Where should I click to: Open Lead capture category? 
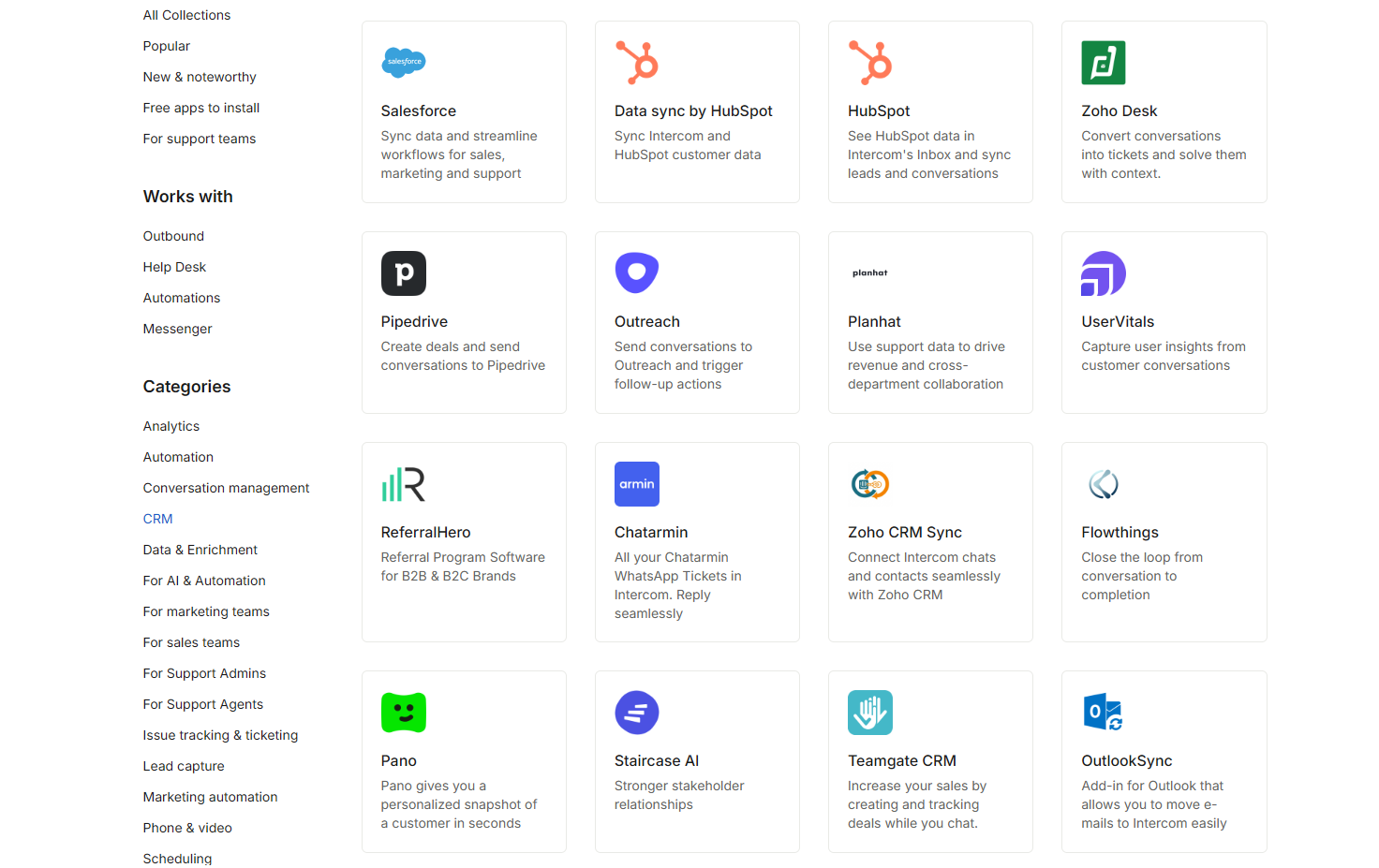coord(184,766)
